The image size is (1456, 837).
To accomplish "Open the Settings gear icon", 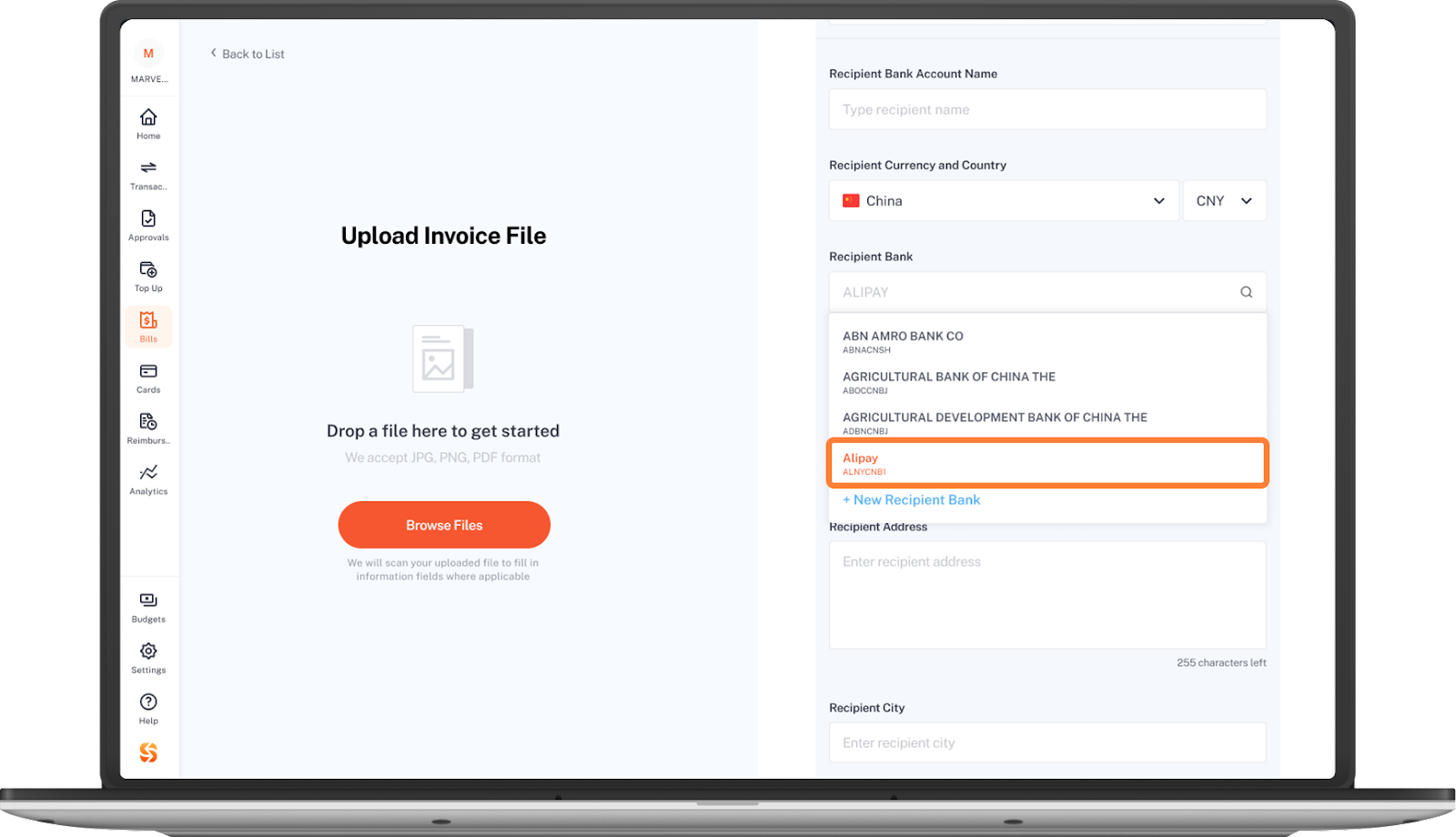I will 148,650.
